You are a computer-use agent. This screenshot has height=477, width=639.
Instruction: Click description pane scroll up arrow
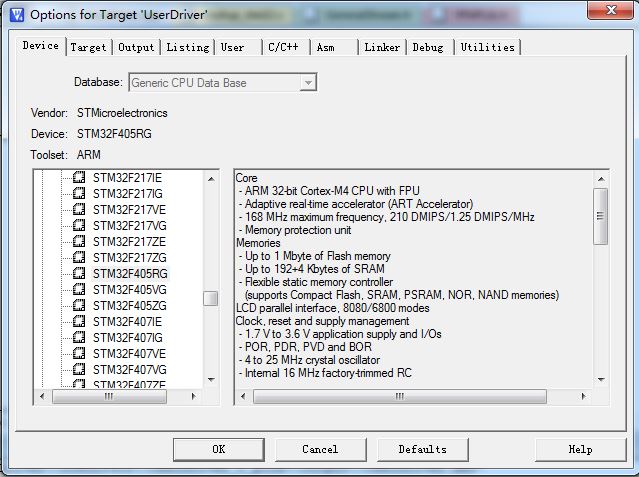601,179
